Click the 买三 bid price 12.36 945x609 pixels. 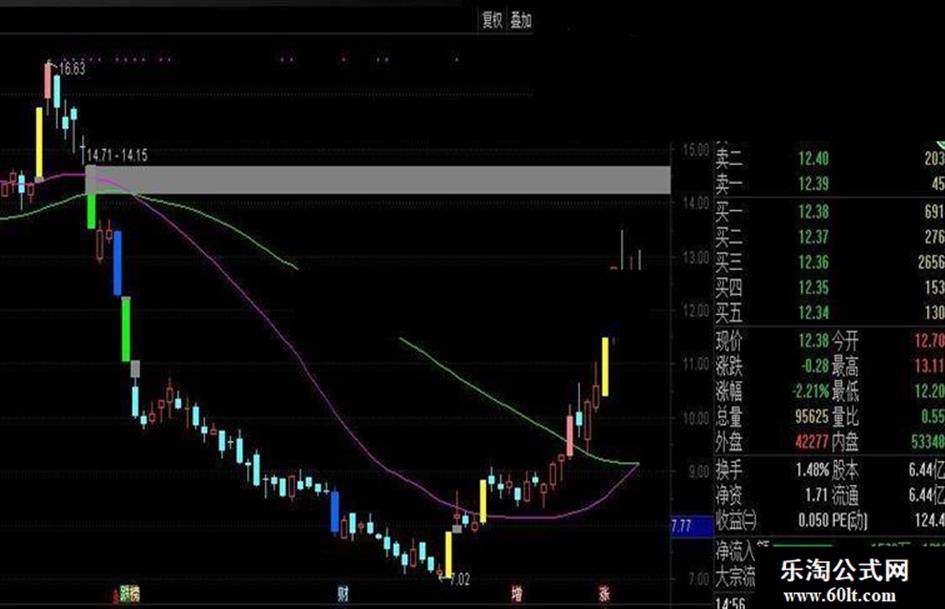tap(814, 262)
